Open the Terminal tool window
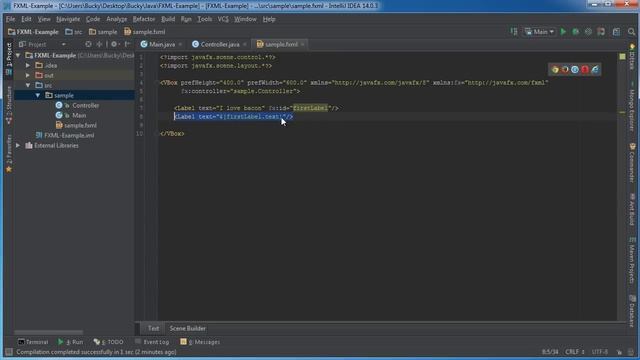640x360 pixels. coord(33,342)
